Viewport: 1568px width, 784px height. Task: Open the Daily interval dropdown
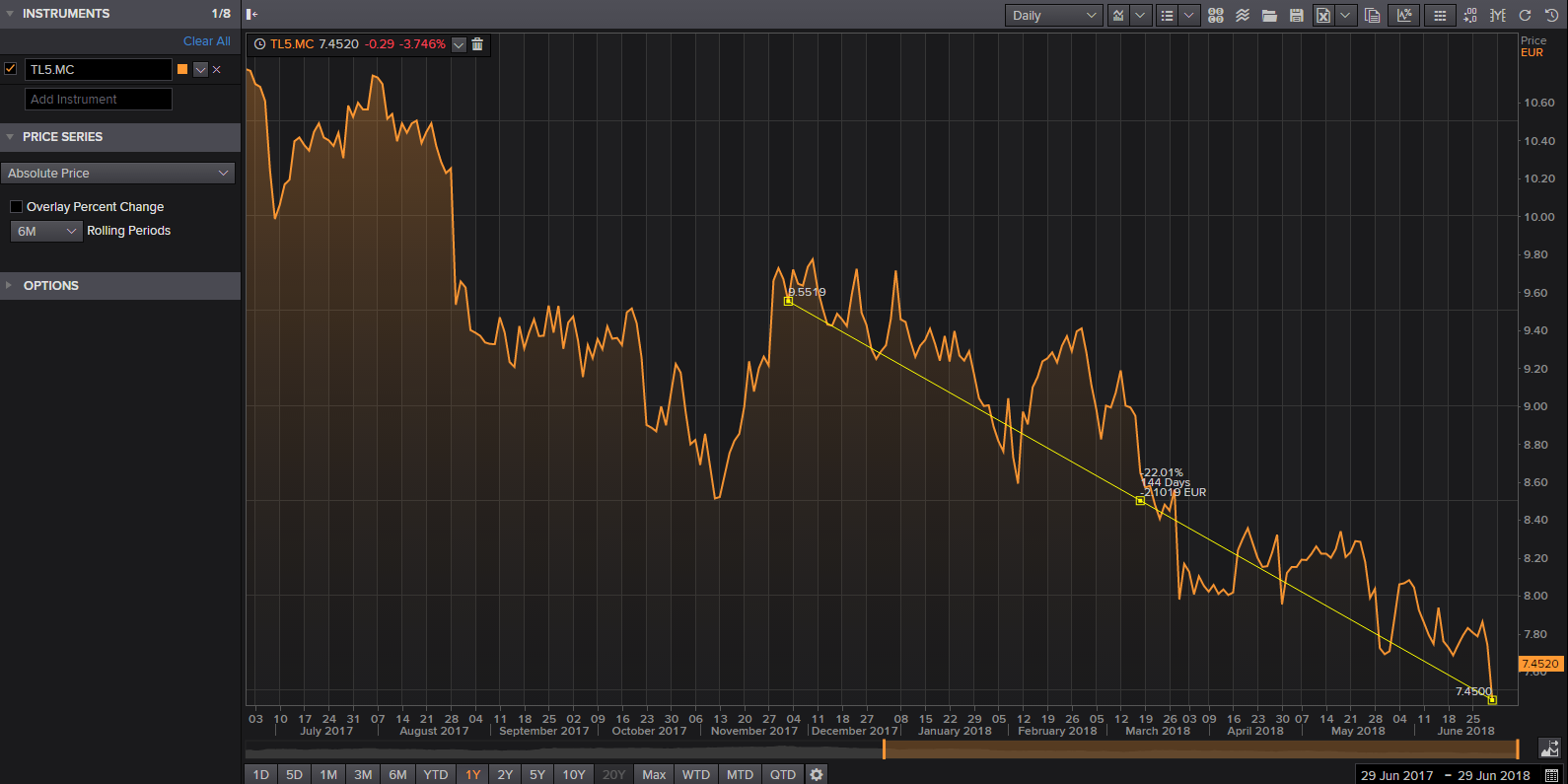[1054, 15]
